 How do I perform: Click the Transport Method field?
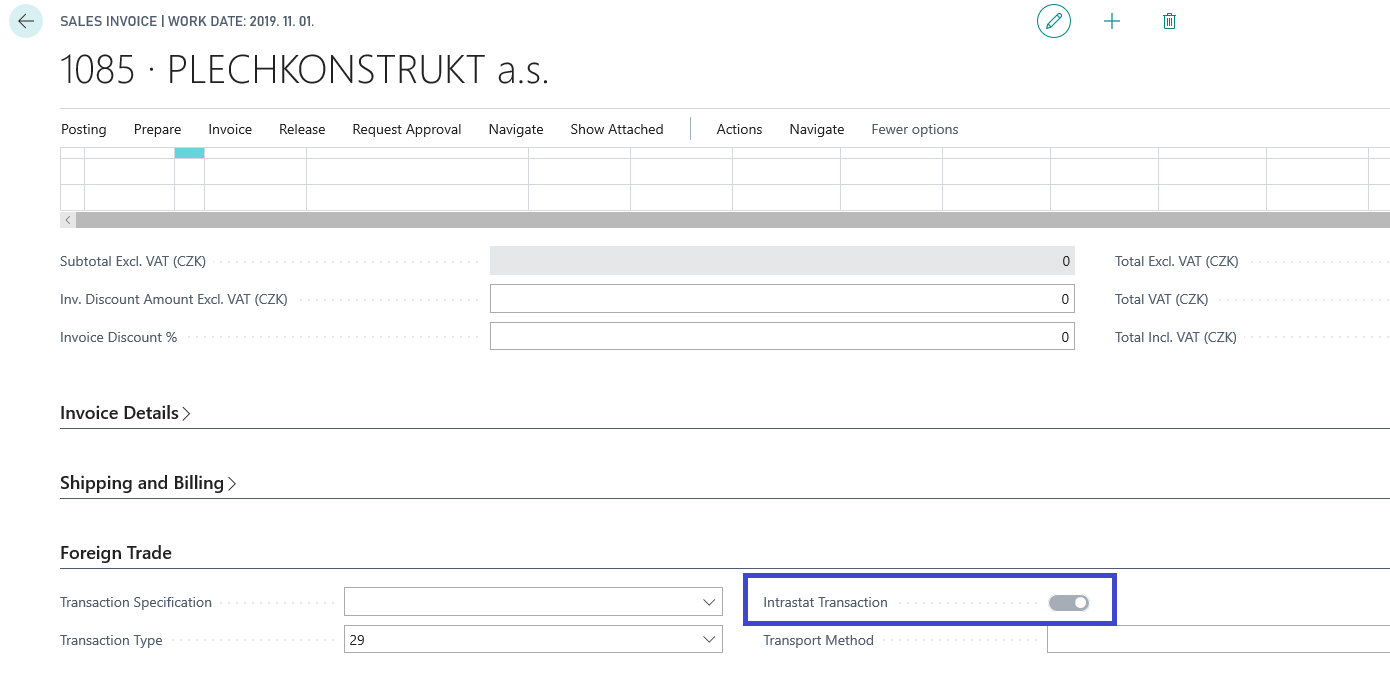tap(1218, 640)
